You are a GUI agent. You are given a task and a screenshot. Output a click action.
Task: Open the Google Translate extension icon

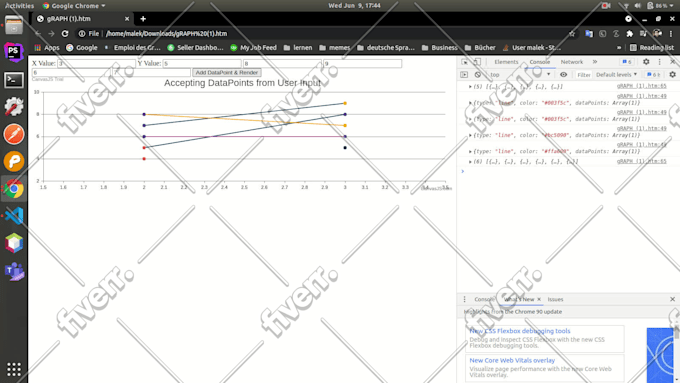(x=589, y=33)
